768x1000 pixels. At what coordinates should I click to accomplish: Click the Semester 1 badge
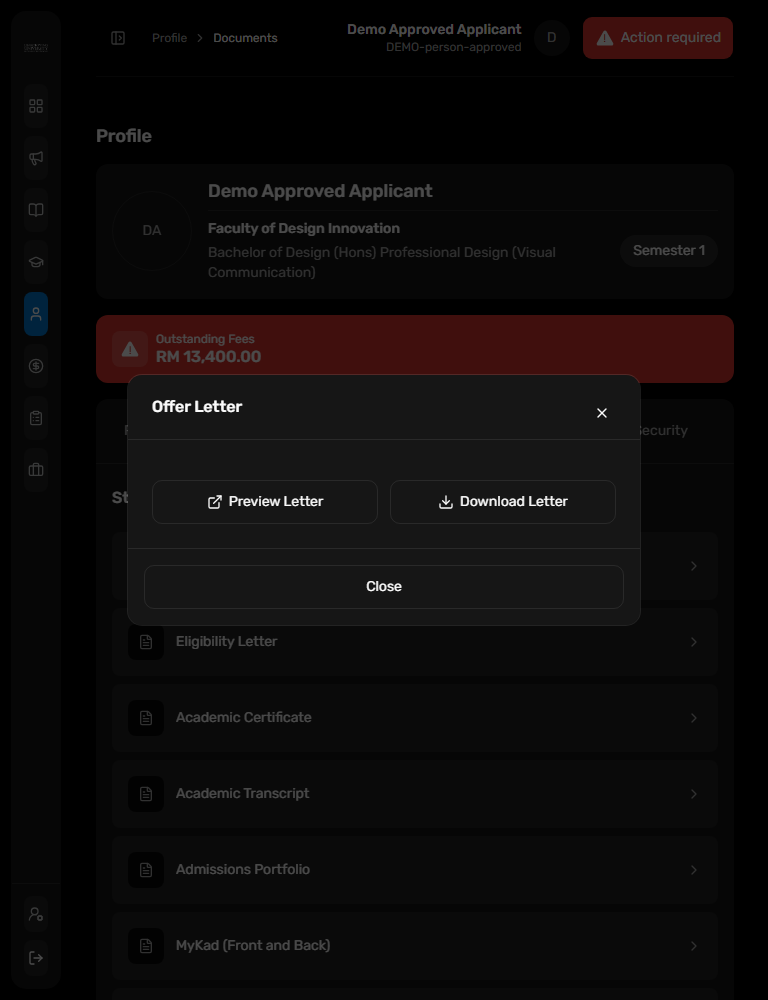(668, 251)
